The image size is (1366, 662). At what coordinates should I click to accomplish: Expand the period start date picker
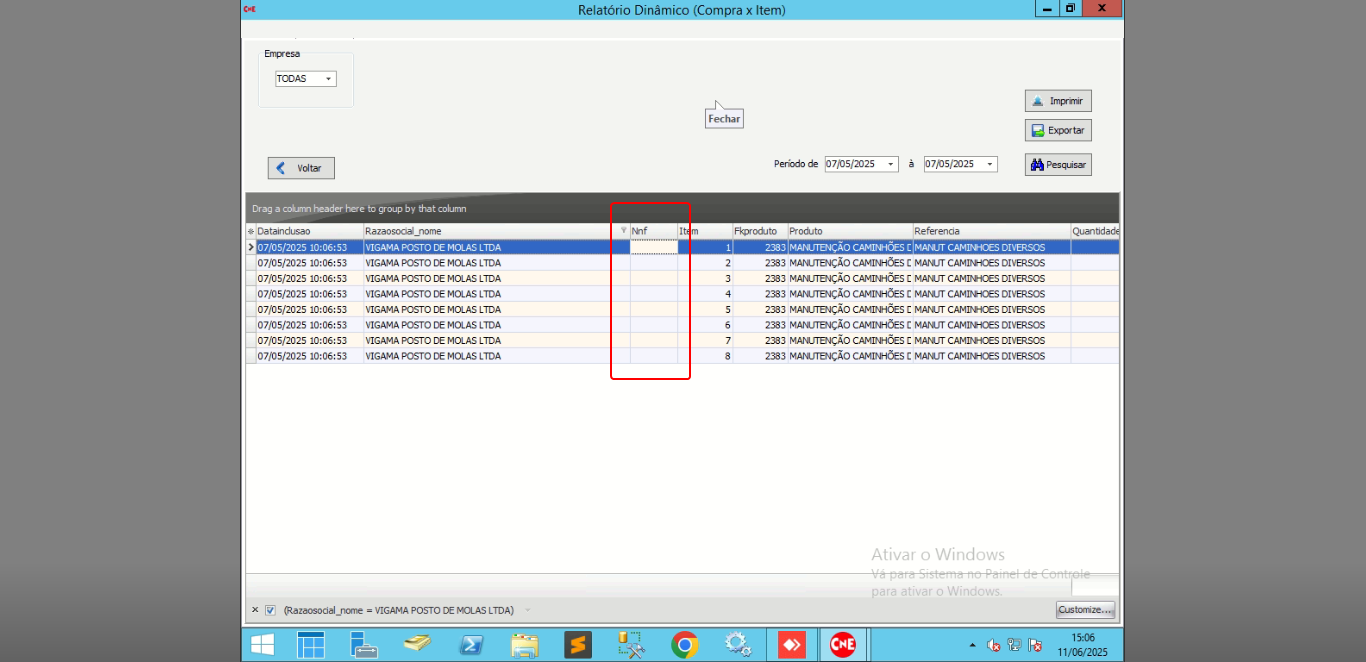(890, 164)
